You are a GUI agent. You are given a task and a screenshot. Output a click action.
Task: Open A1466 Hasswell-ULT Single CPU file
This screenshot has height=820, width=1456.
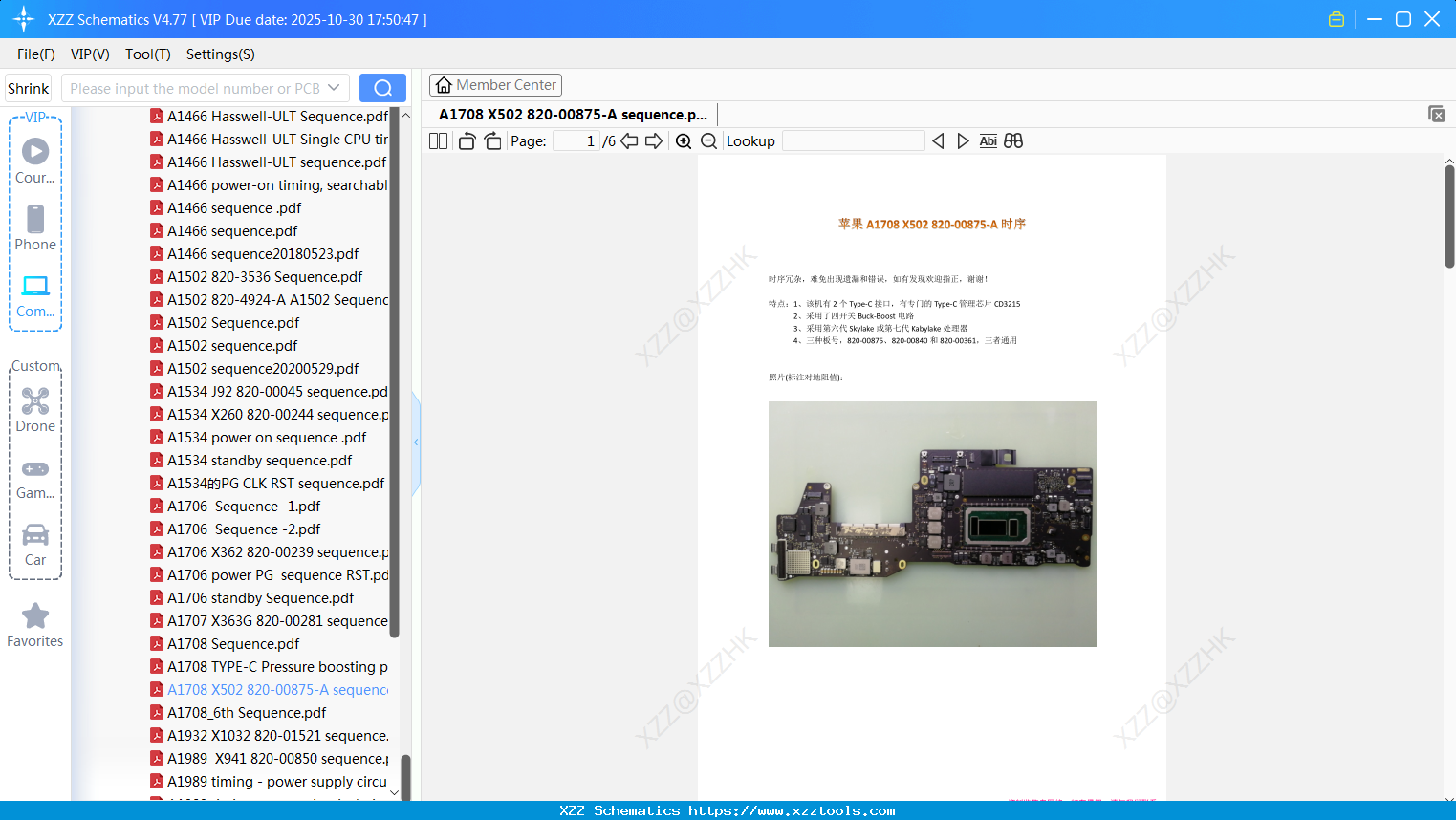[270, 139]
